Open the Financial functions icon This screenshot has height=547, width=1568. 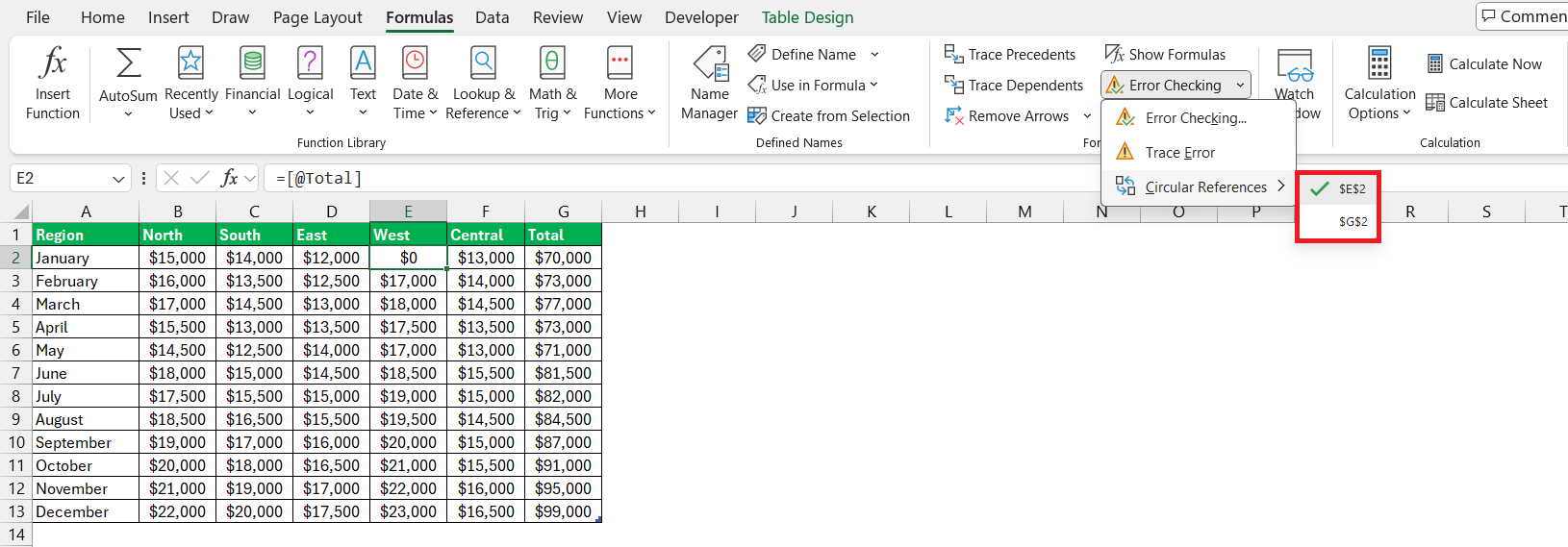(x=252, y=63)
